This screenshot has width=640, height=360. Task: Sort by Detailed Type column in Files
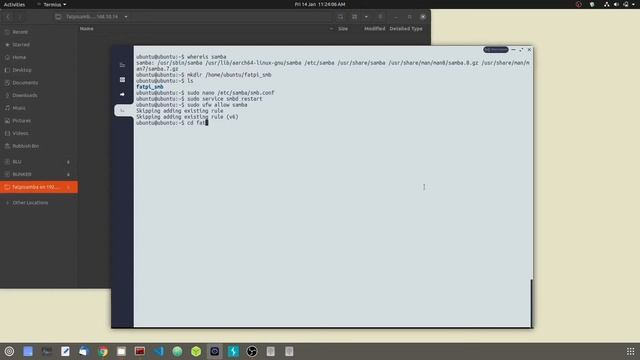[x=406, y=29]
